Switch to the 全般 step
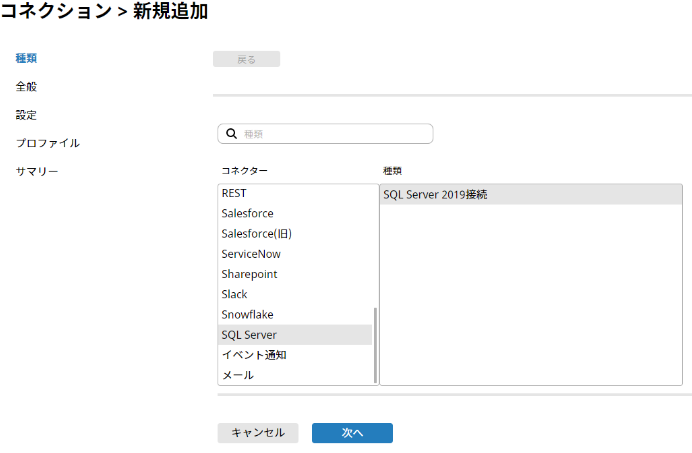The image size is (692, 453). 27,87
